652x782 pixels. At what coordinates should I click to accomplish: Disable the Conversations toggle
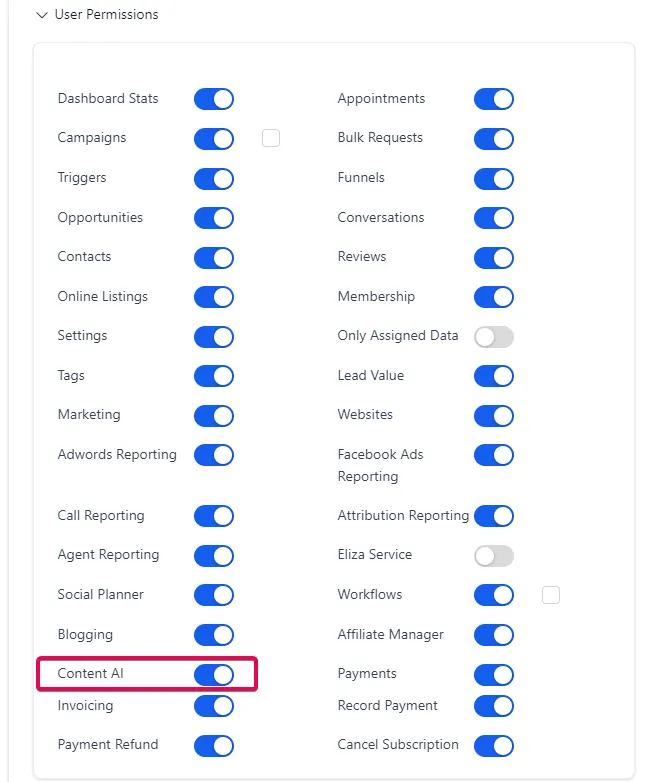(x=494, y=218)
